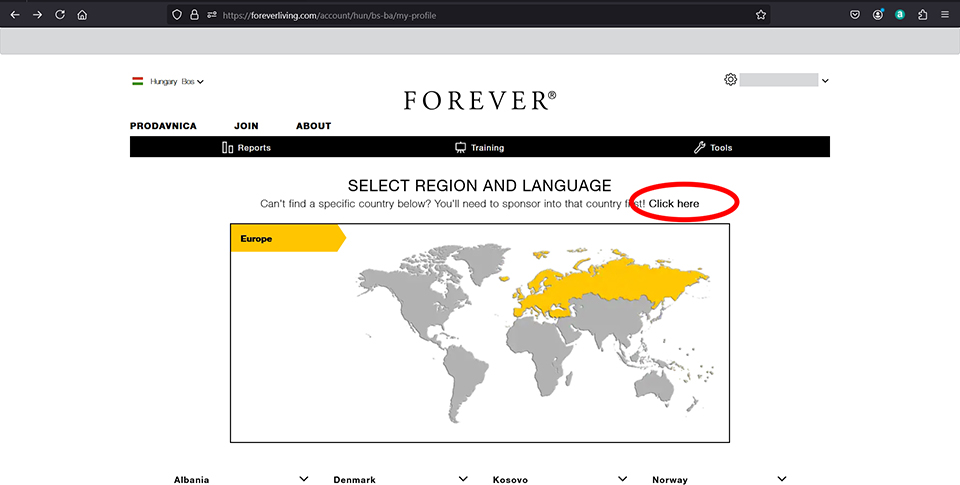Image resolution: width=960 pixels, height=485 pixels.
Task: Click the Hungarian flag icon
Action: [138, 81]
